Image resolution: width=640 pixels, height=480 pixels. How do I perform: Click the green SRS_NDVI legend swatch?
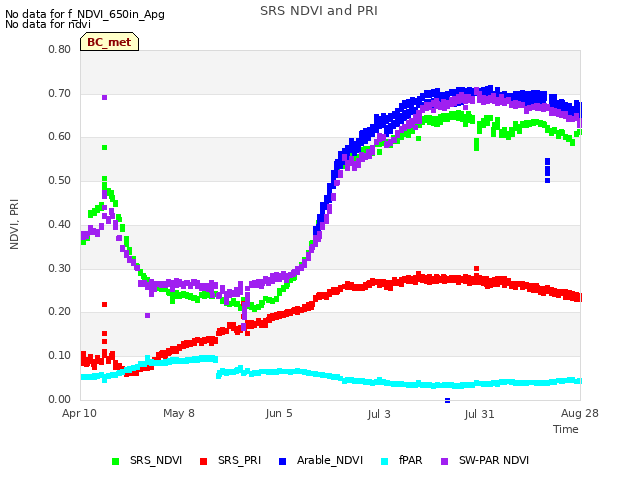pos(116,462)
